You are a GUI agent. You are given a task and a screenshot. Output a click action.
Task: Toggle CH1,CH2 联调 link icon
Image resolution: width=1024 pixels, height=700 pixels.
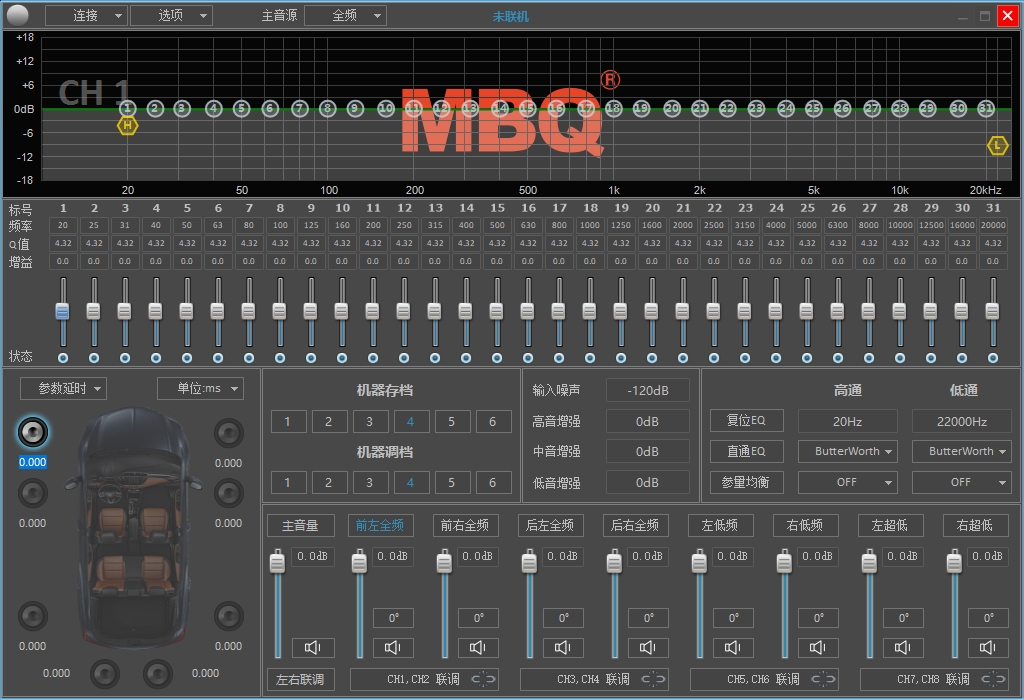tap(484, 679)
